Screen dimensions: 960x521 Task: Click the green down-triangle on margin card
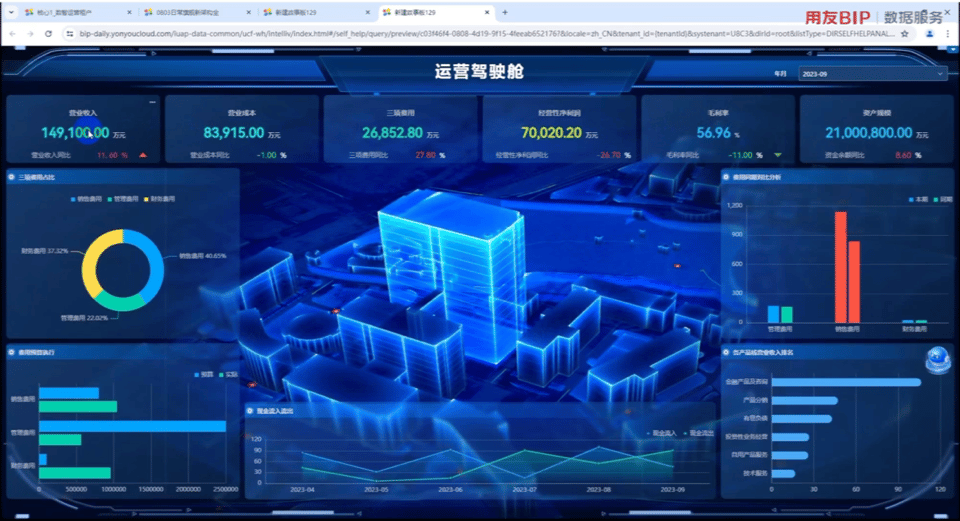pyautogui.click(x=778, y=155)
